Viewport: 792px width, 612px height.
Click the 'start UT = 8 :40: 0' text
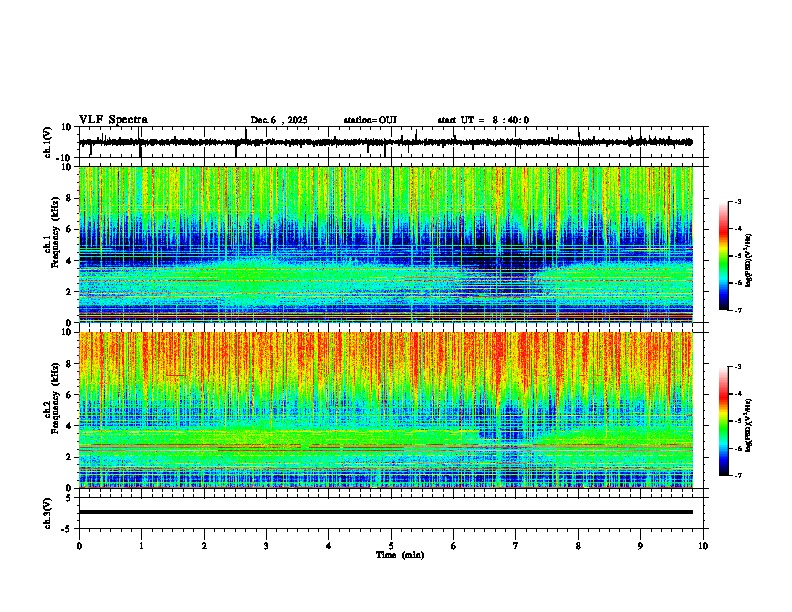(483, 120)
